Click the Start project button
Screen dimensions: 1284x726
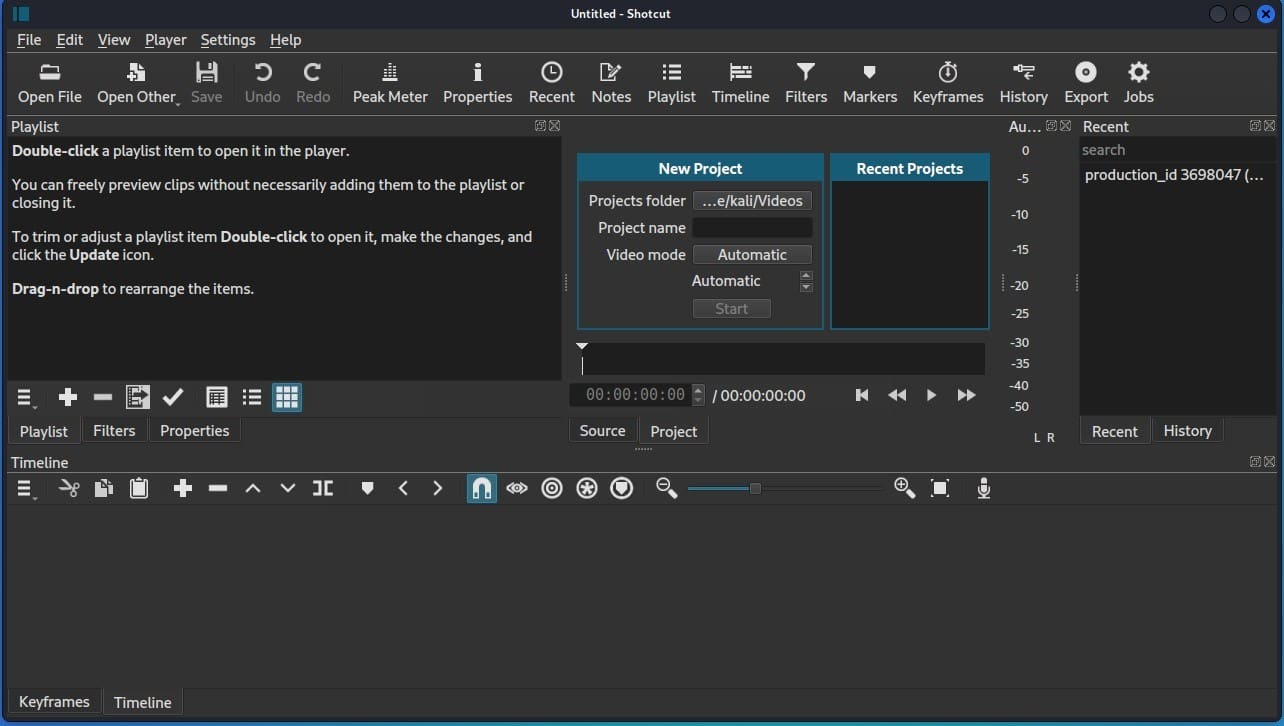click(732, 309)
